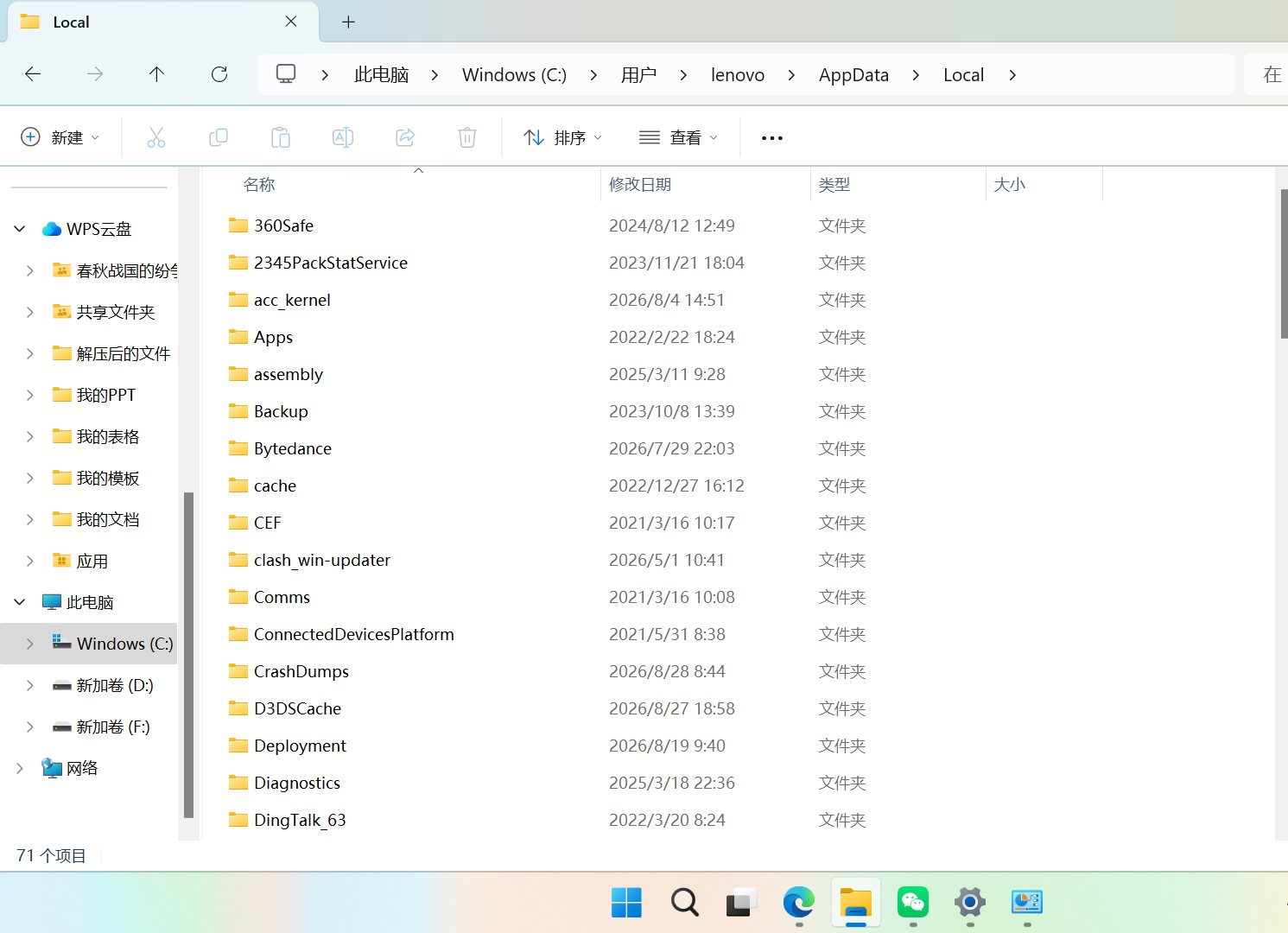Click the Share icon in toolbar
Screen dimensions: 1288x933
405,137
